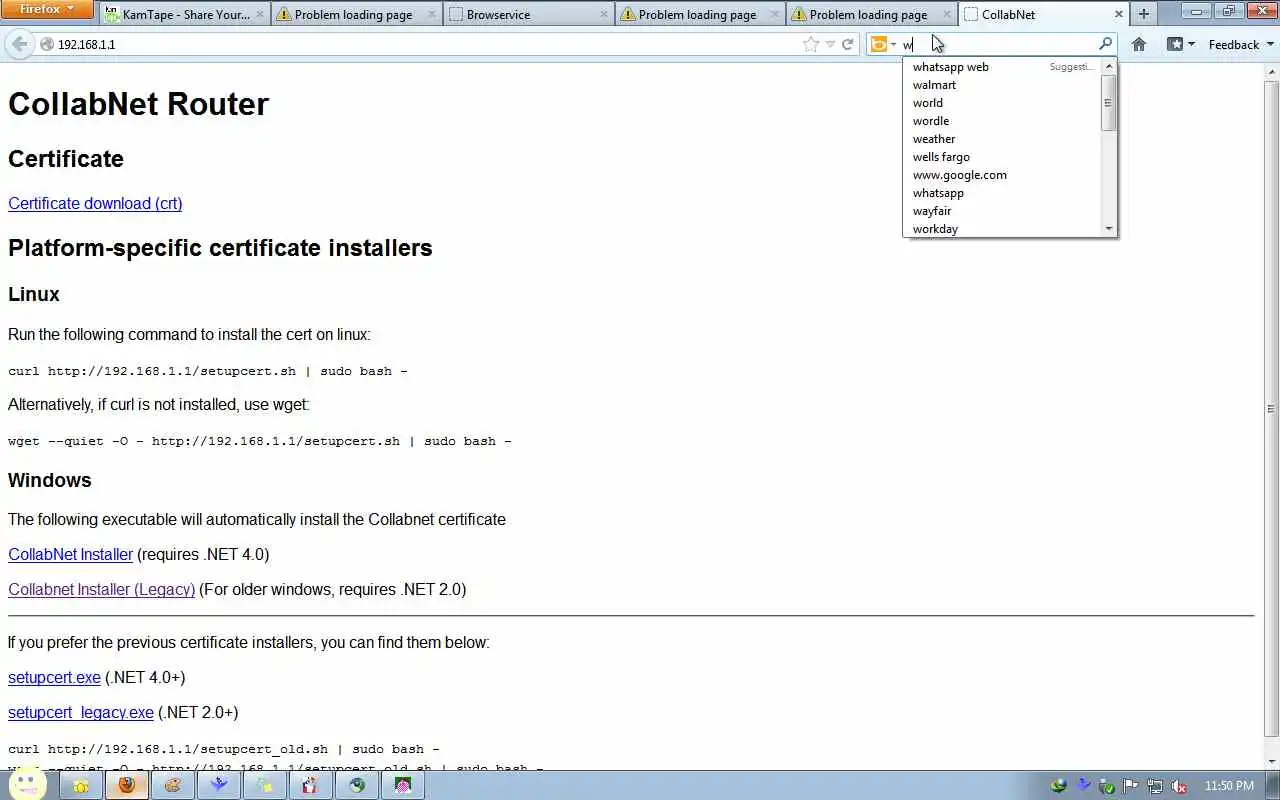Switch to the KamTape tab

tap(184, 14)
